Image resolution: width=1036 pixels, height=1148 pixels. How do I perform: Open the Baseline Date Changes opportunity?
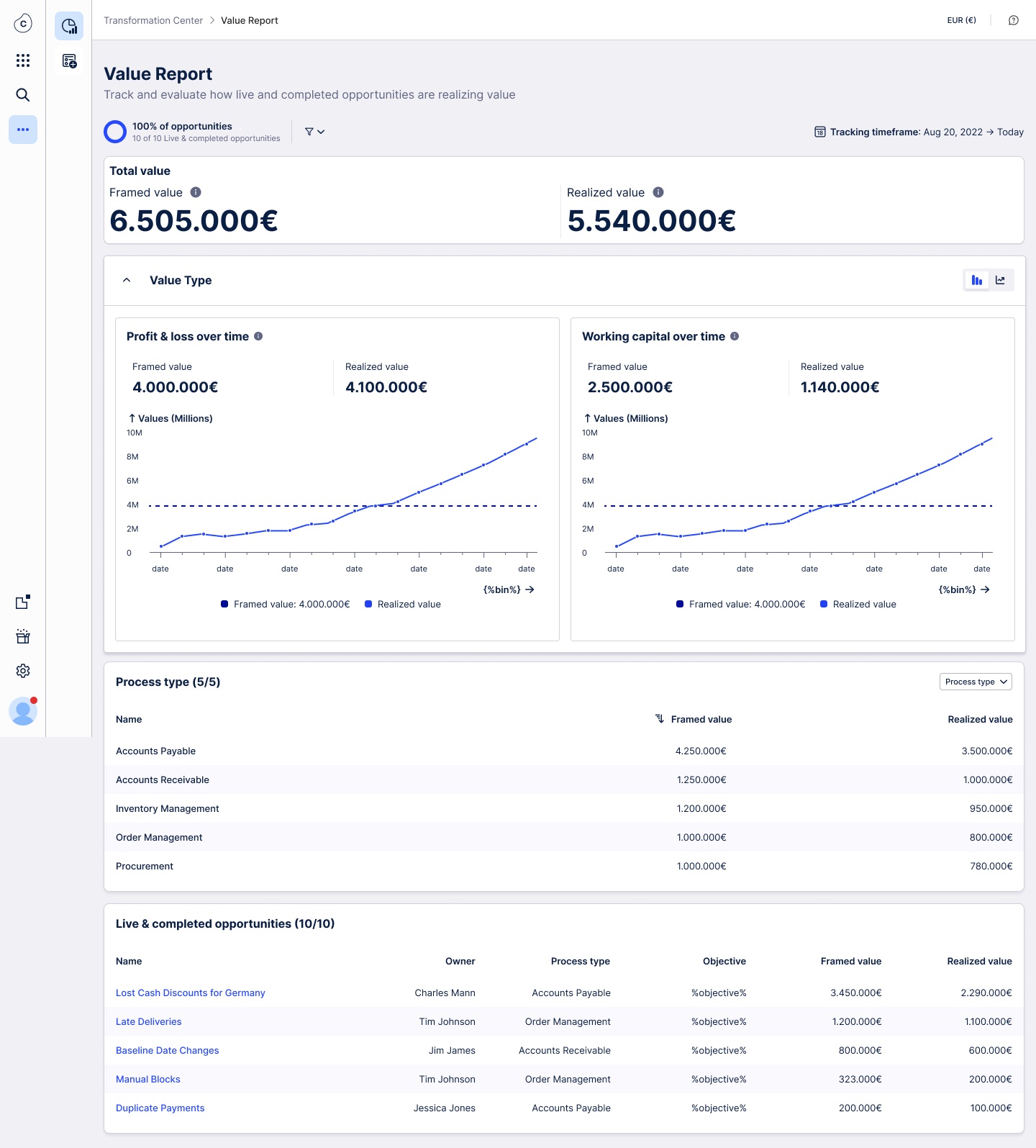168,1050
